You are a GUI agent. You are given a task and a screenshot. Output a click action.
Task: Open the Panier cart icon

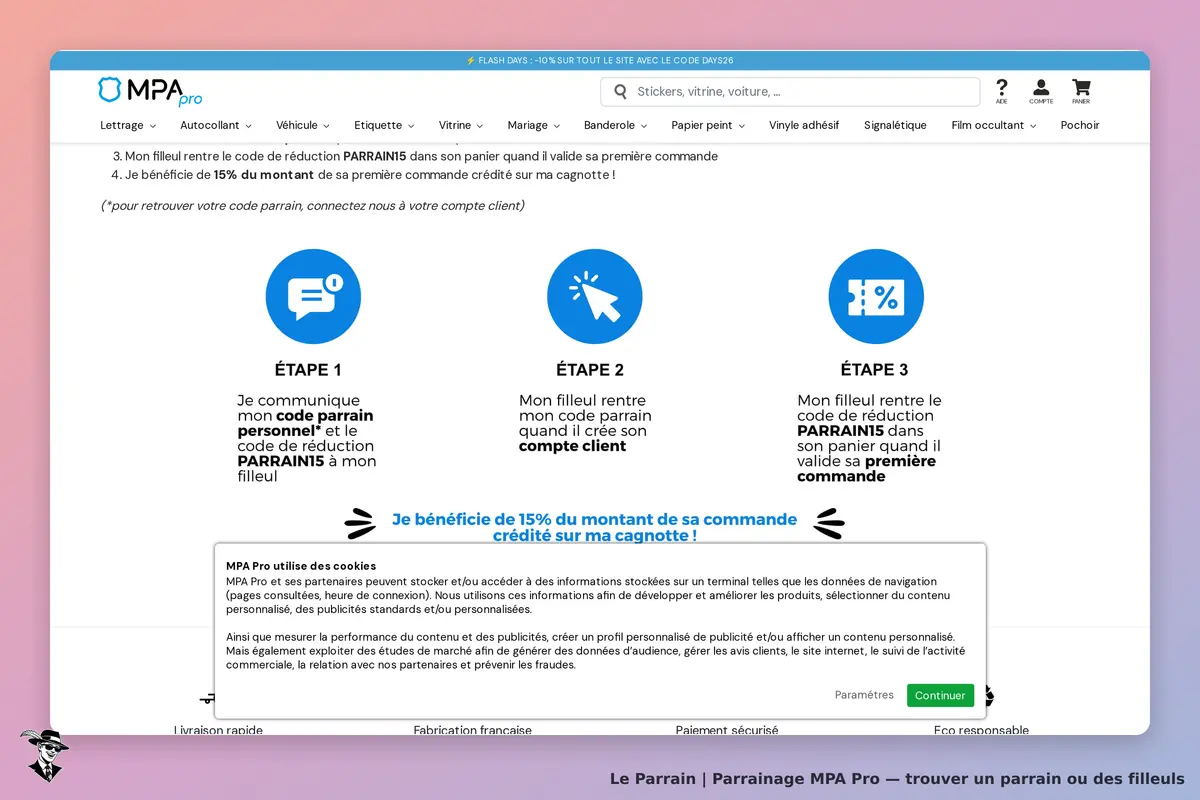point(1081,91)
